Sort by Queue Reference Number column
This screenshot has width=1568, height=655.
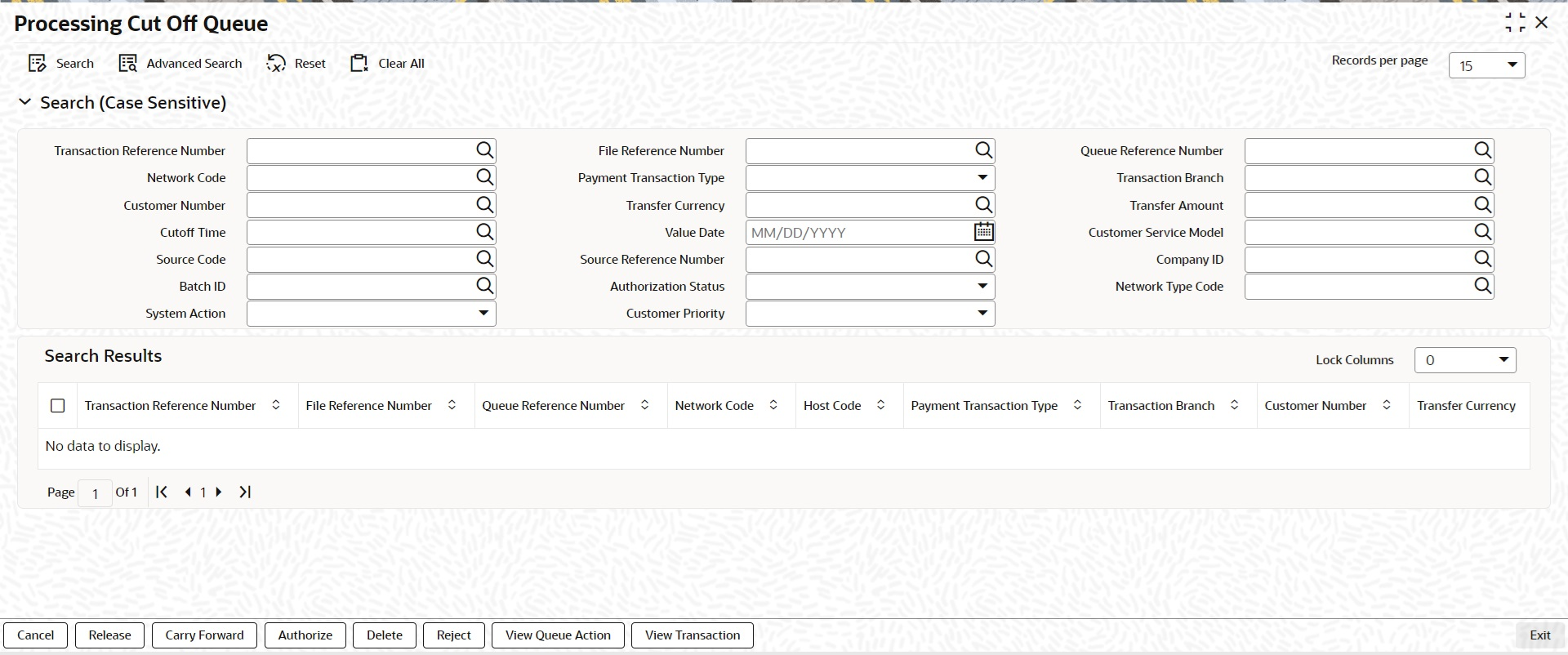click(644, 405)
